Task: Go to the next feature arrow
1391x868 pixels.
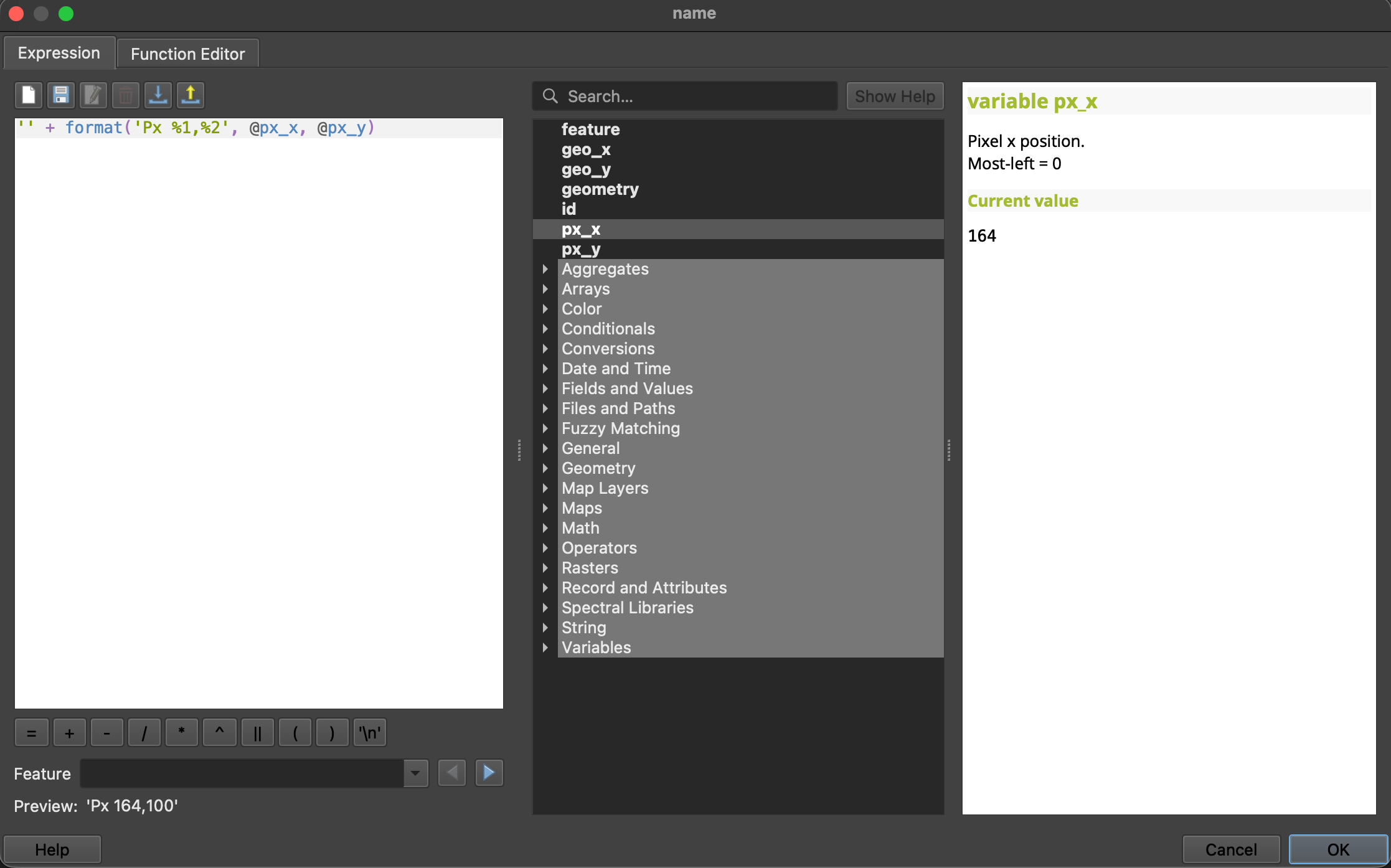Action: (489, 773)
